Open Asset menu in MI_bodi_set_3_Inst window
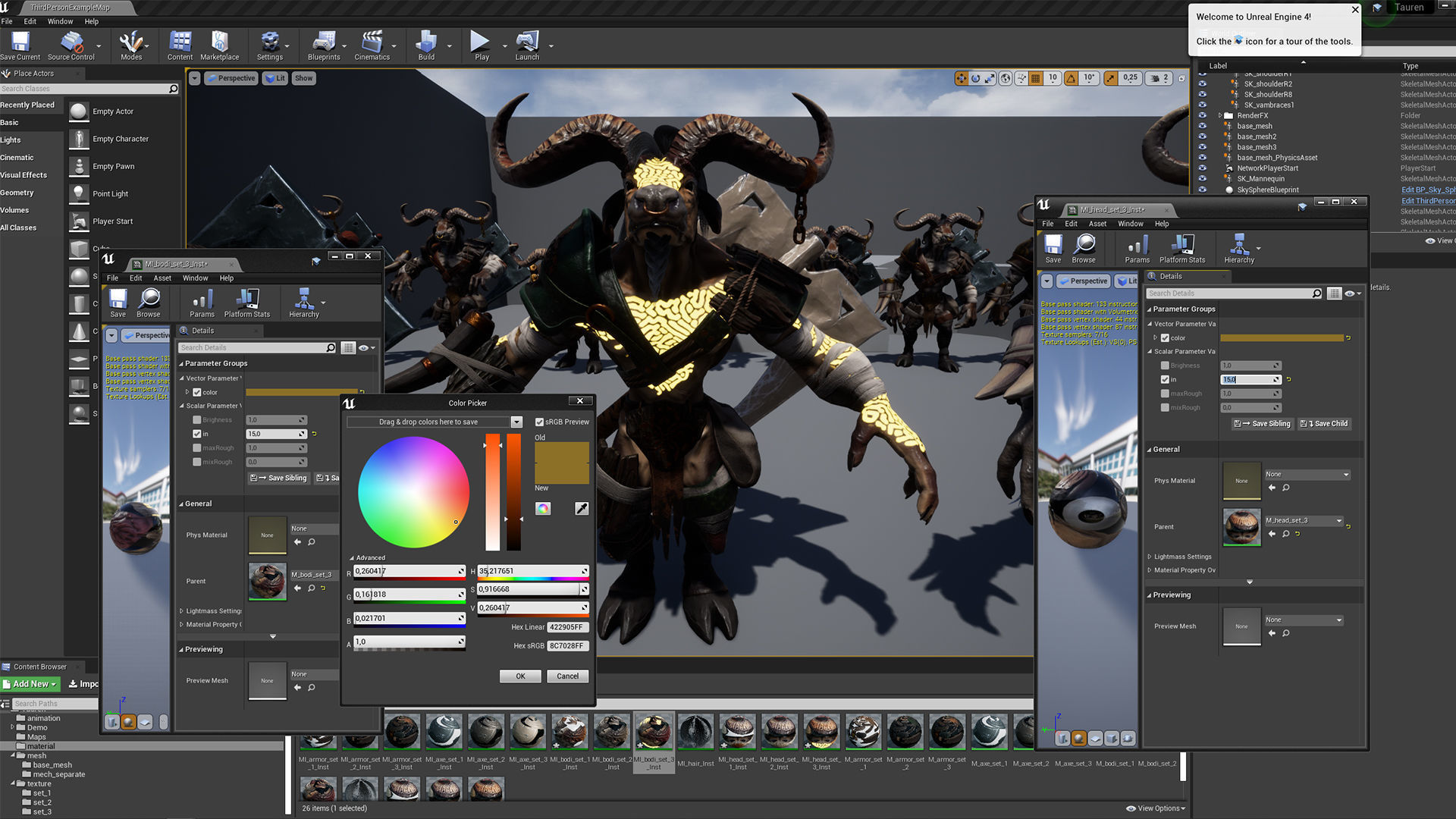The image size is (1456, 819). pyautogui.click(x=162, y=278)
